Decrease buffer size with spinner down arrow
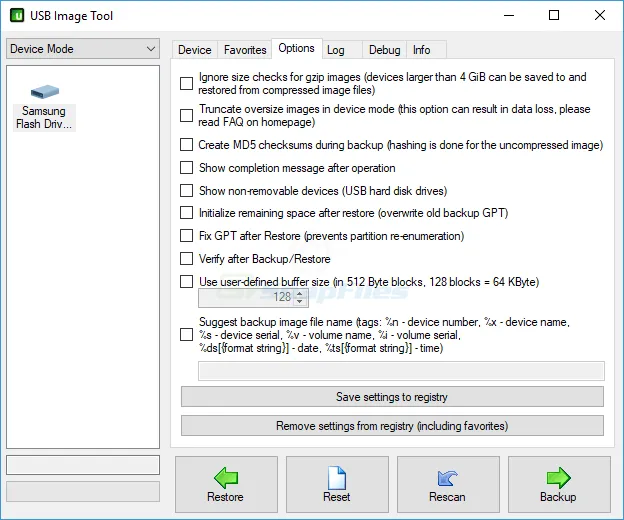The height and width of the screenshot is (520, 624). click(300, 301)
